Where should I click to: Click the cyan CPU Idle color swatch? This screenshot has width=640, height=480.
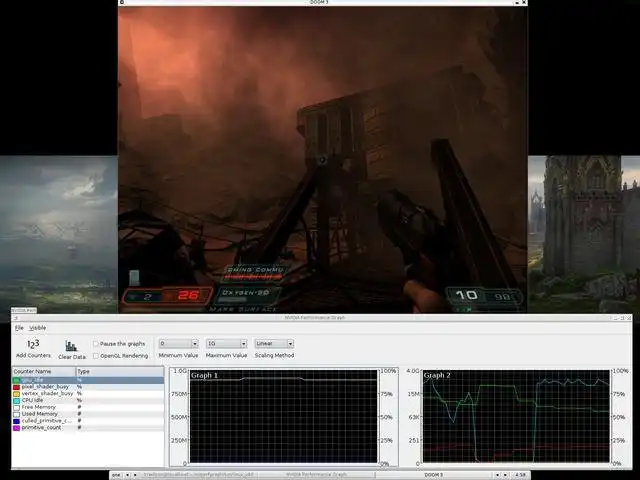(16, 401)
